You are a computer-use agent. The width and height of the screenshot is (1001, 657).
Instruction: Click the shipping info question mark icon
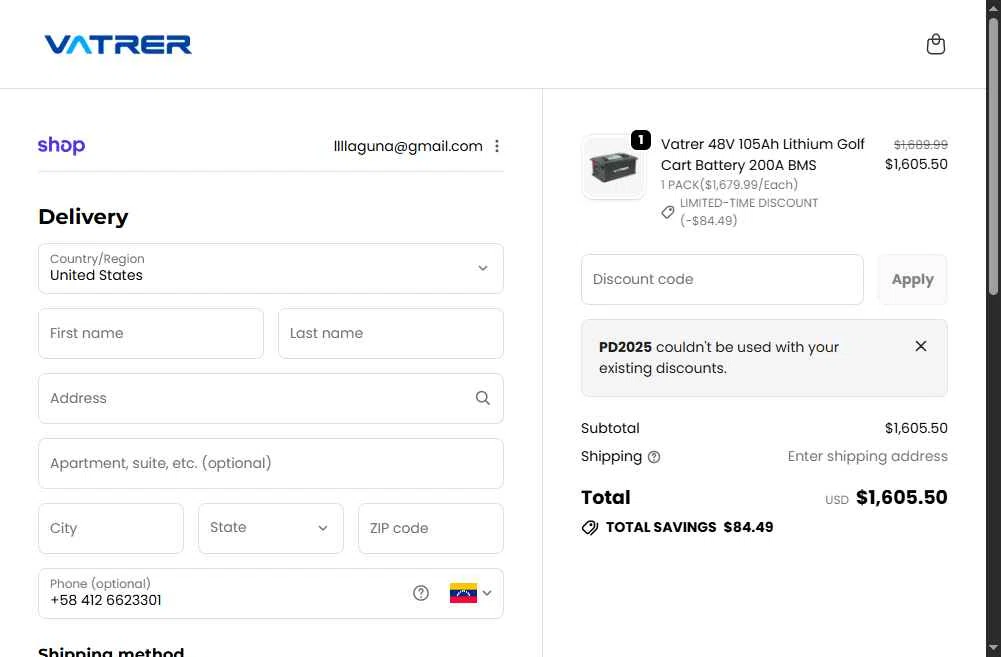click(654, 457)
